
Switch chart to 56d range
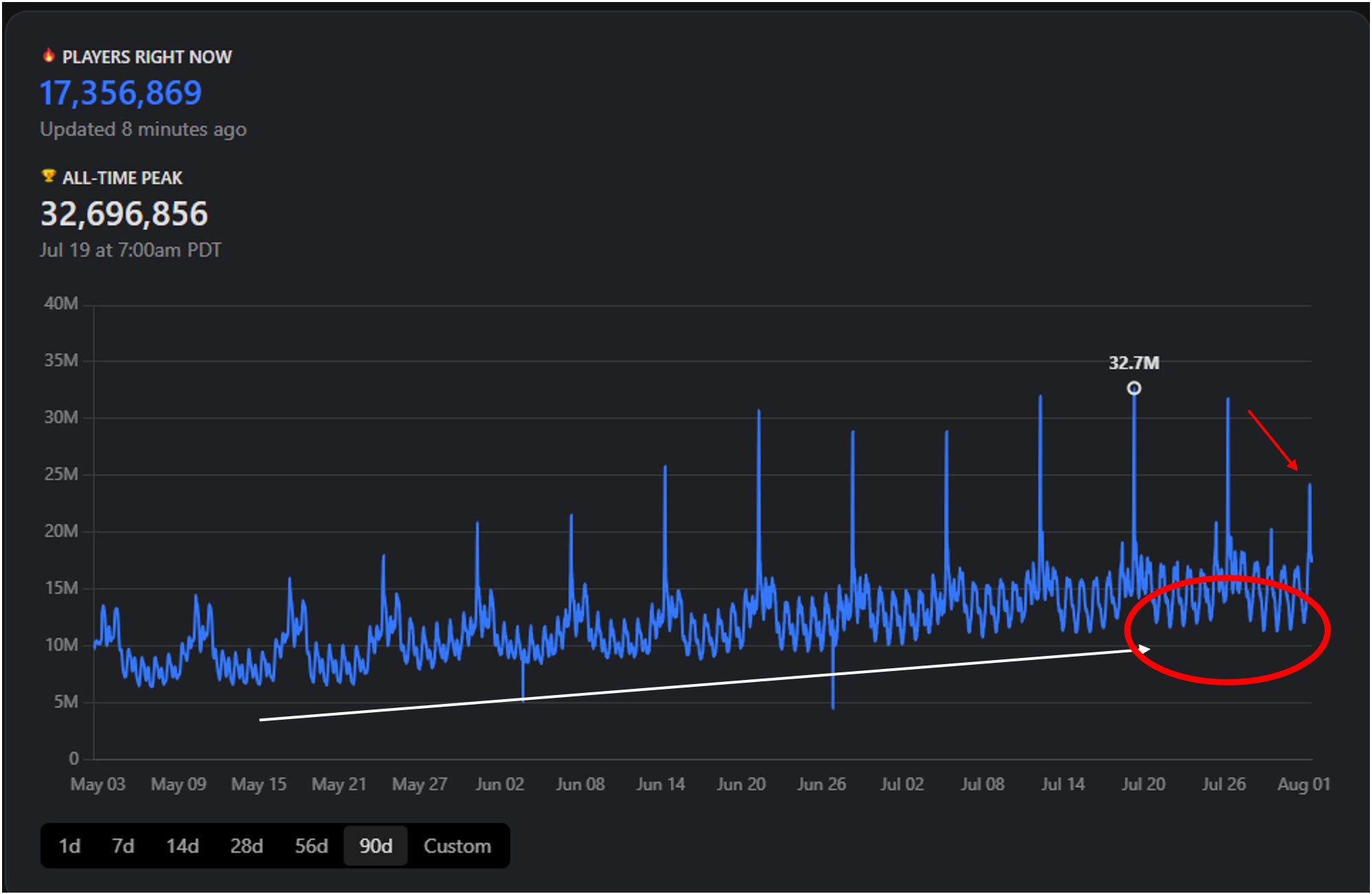click(x=311, y=846)
